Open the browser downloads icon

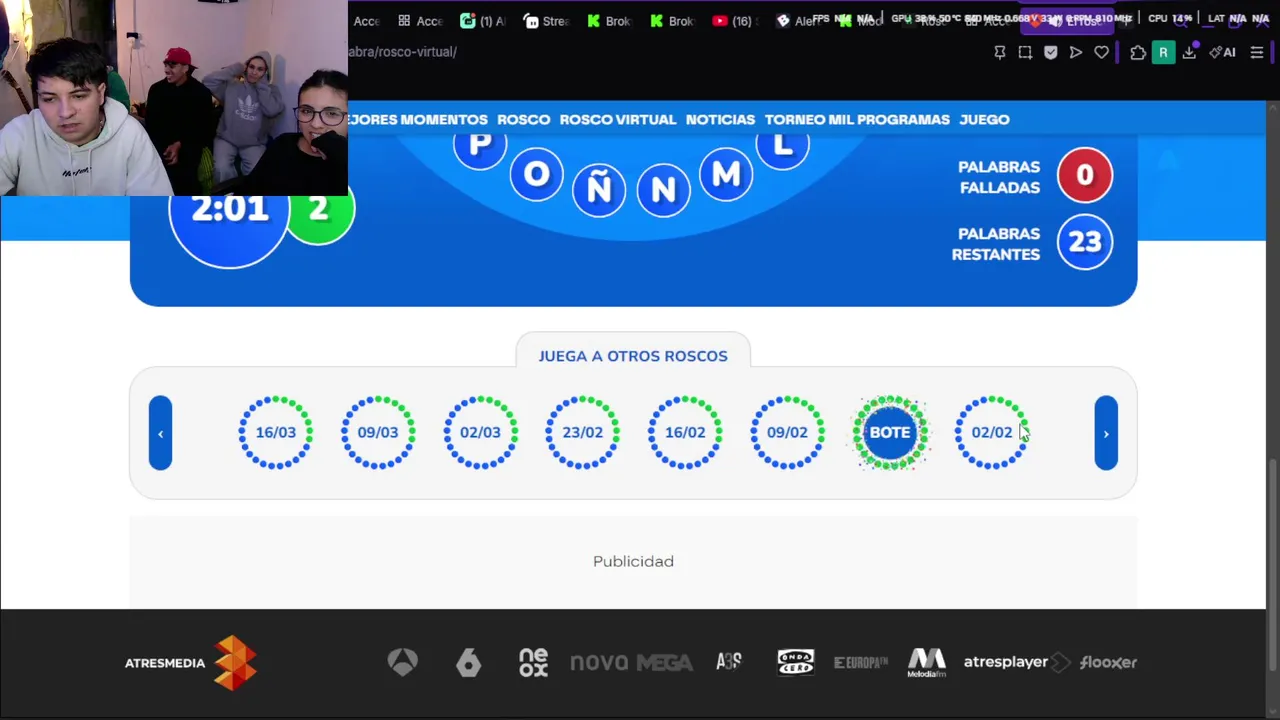[1189, 52]
